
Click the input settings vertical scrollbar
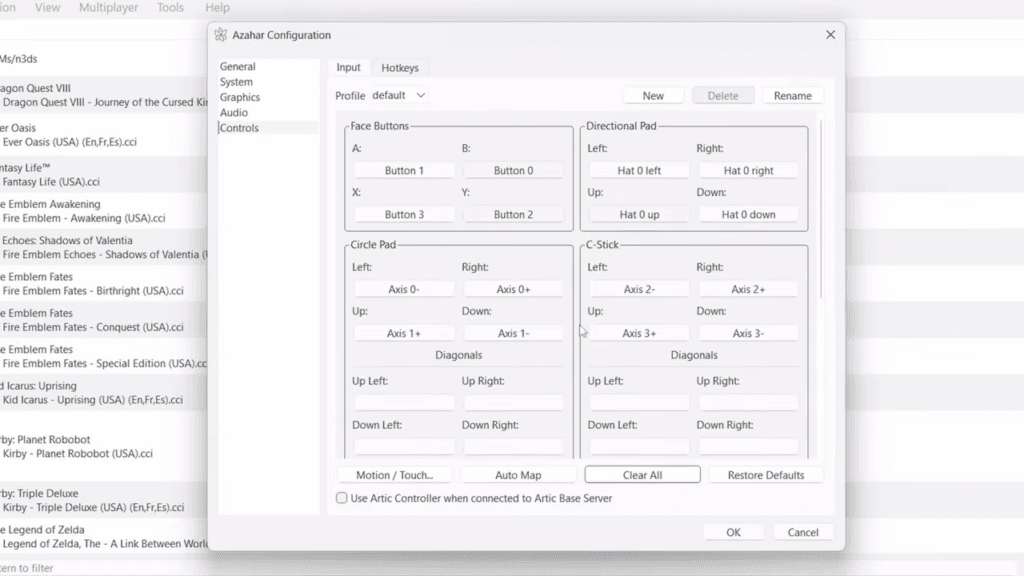[821, 209]
